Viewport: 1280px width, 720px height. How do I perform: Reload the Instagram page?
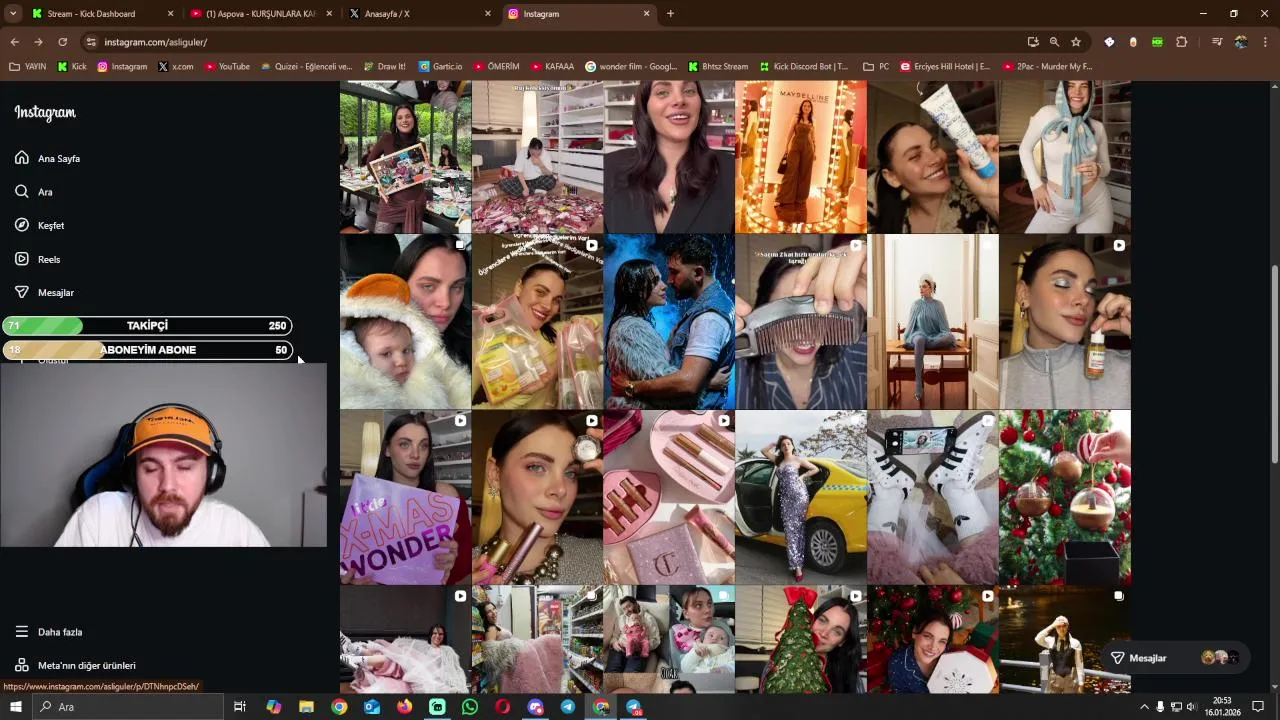62,42
